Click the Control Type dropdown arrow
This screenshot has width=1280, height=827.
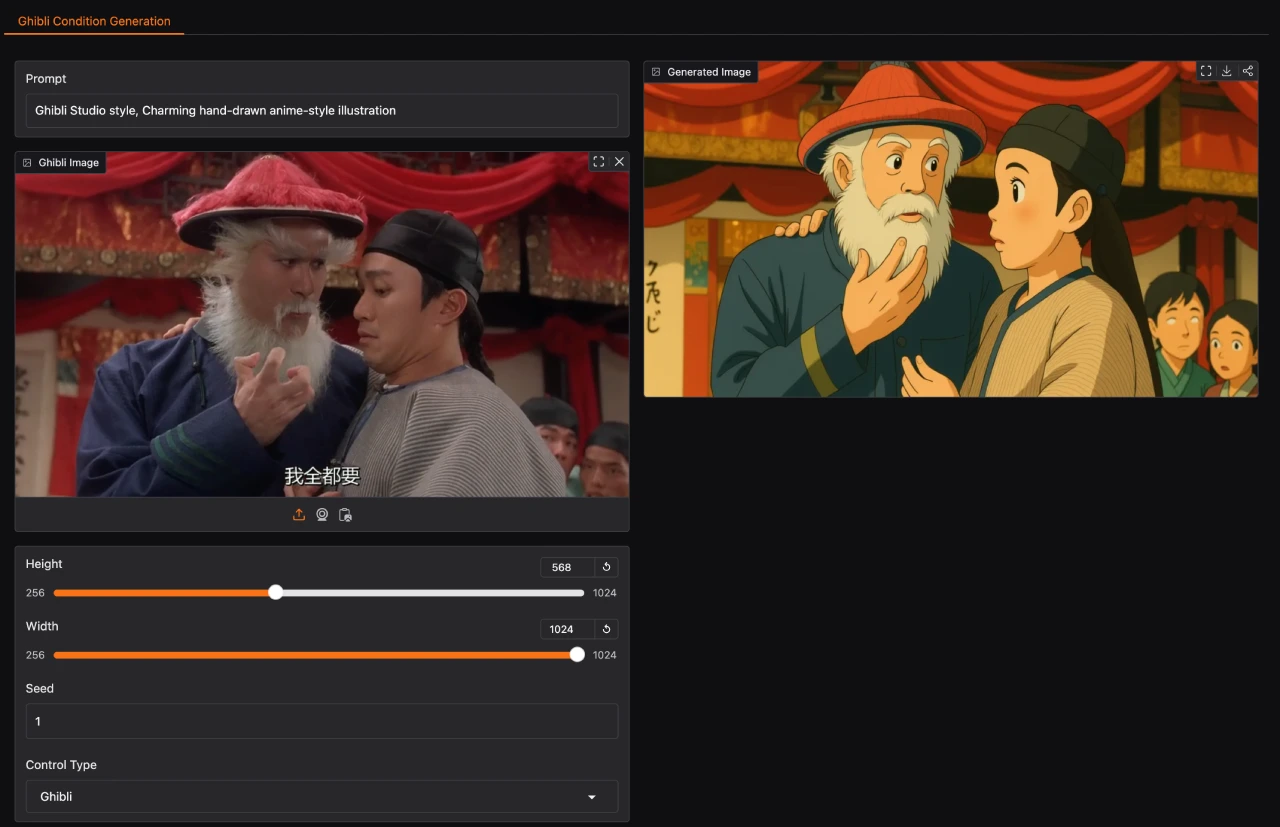[592, 797]
